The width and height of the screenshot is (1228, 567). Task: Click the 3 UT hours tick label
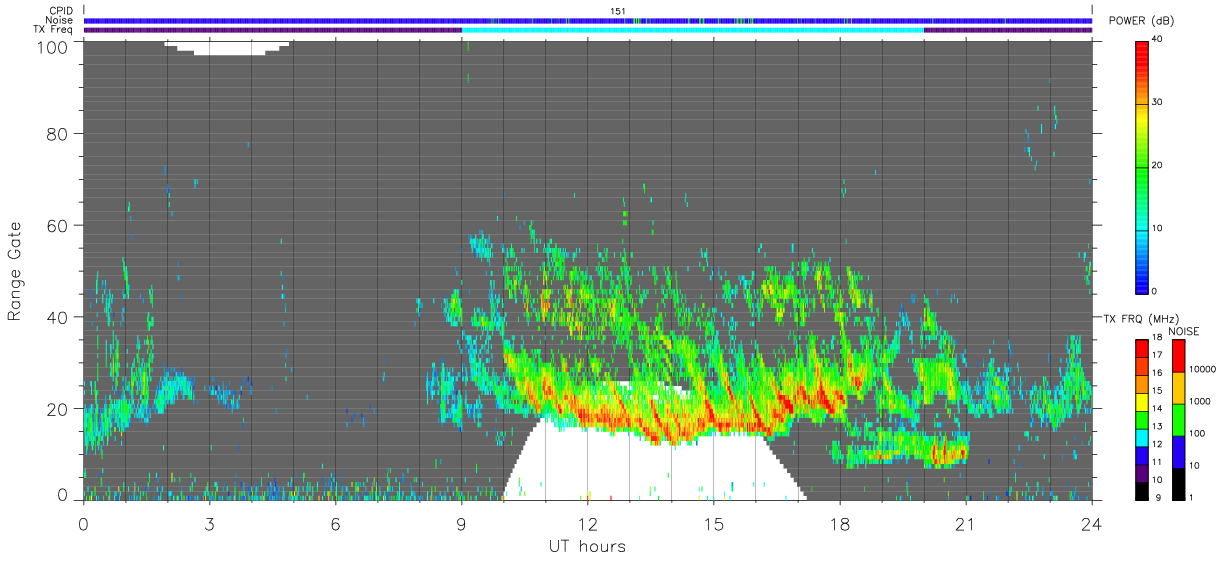209,523
